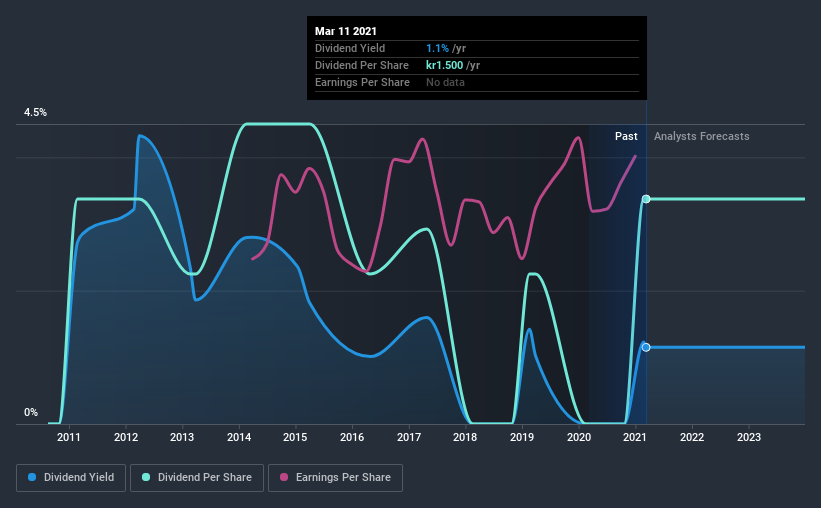Toggle the Earnings Per Share legend button
The height and width of the screenshot is (508, 821).
tap(335, 478)
